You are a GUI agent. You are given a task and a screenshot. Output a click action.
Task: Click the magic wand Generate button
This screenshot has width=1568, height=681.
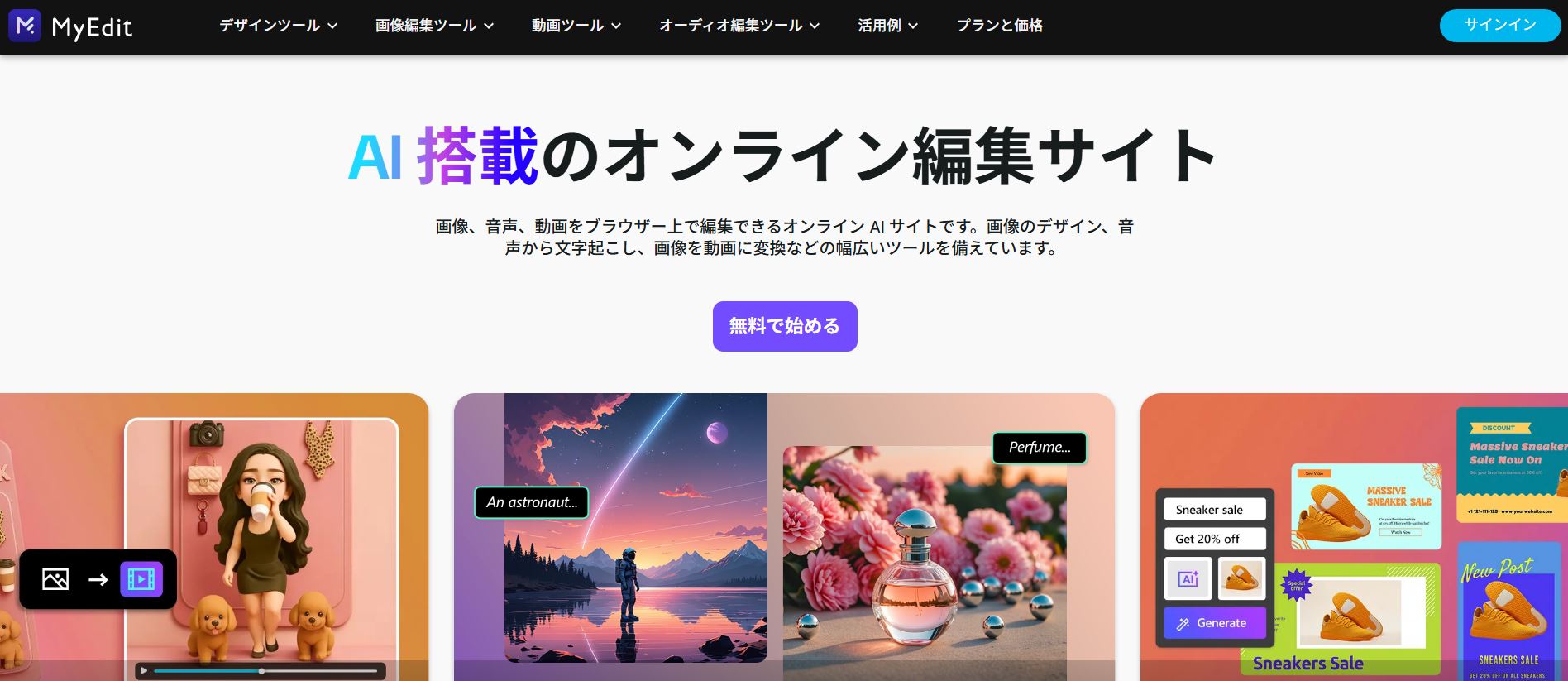1215,623
